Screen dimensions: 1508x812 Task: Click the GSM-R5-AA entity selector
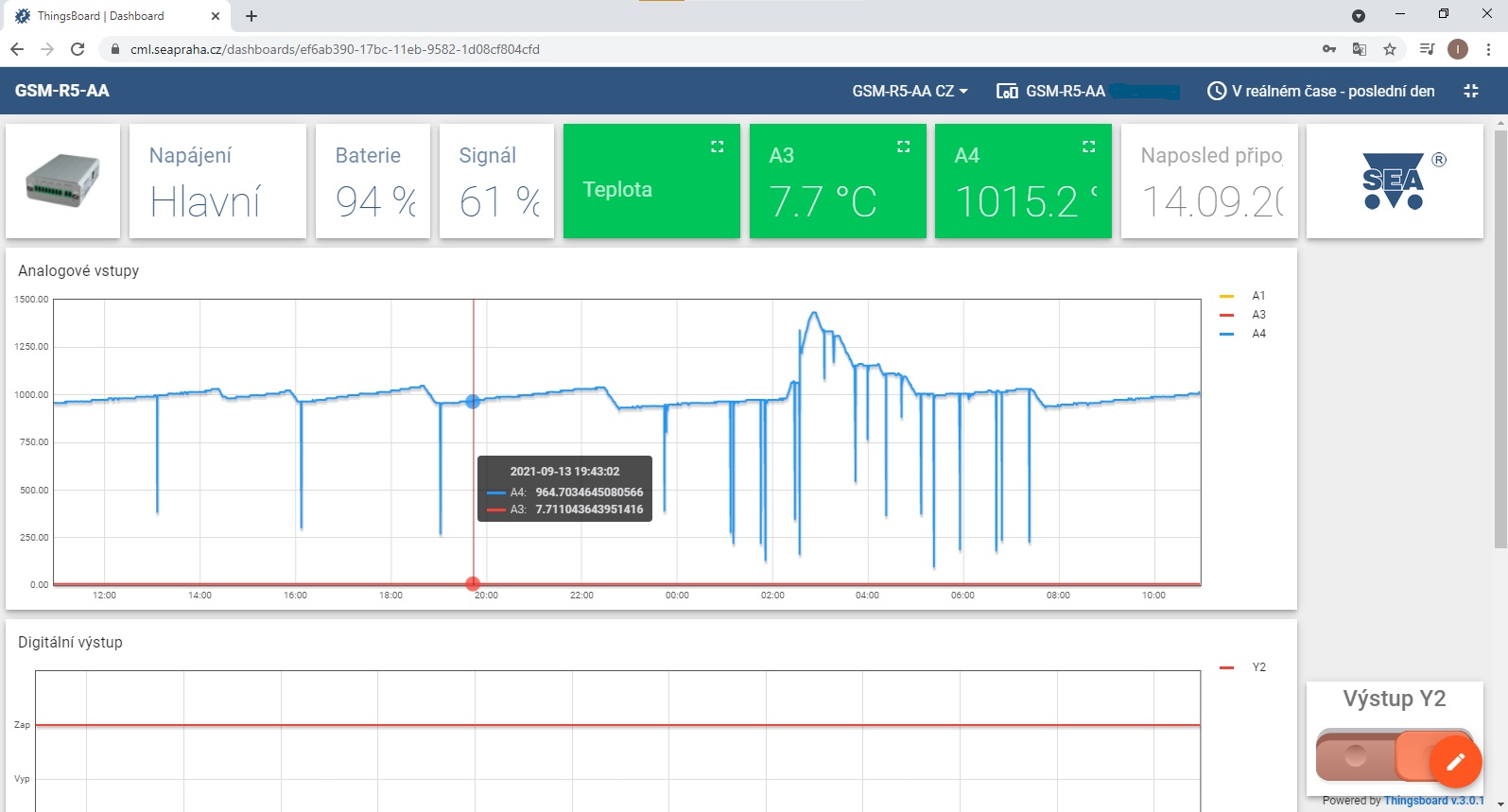[x=1087, y=91]
